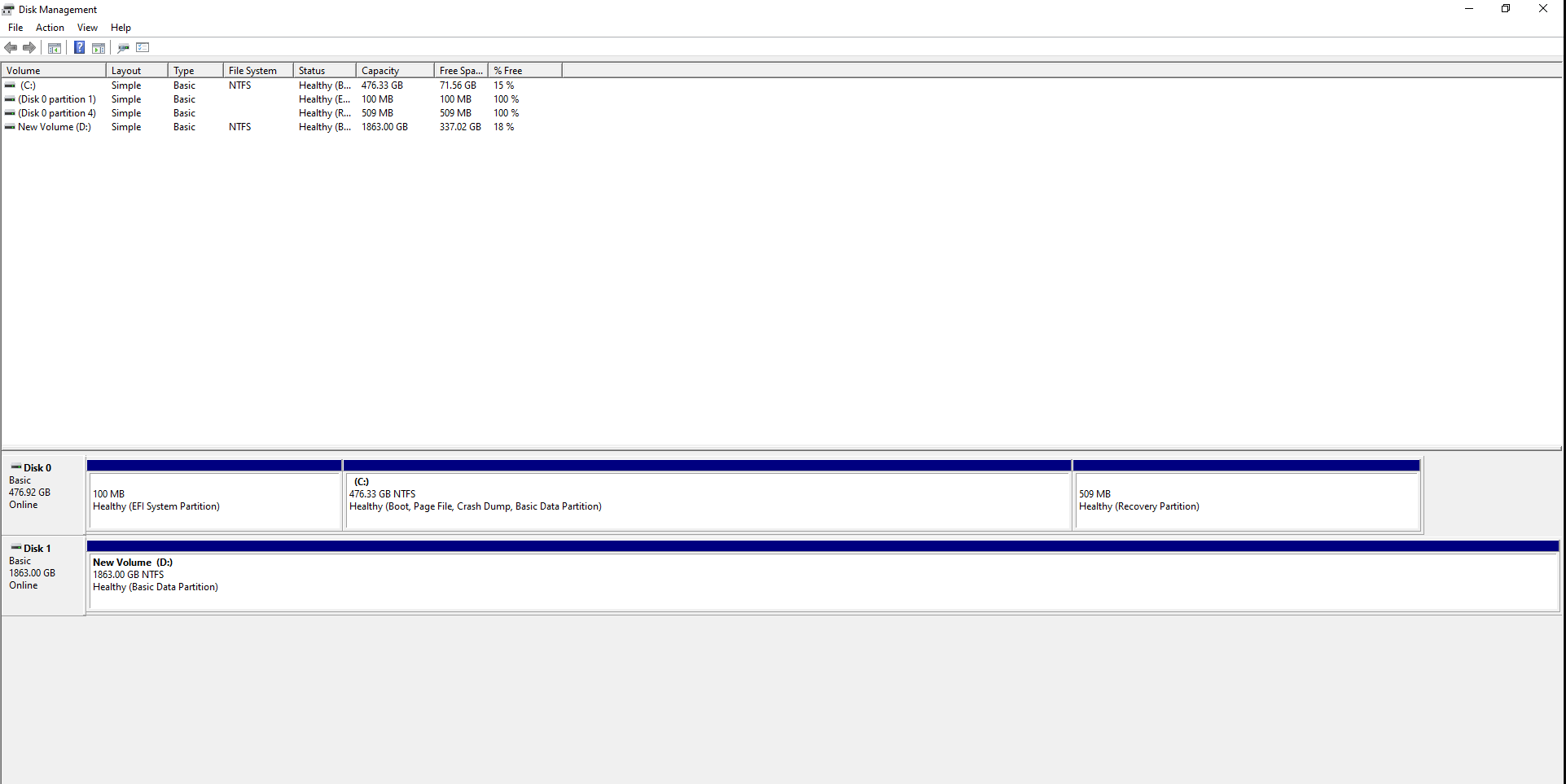Click the Back navigation arrow icon
1566x784 pixels.
11,47
